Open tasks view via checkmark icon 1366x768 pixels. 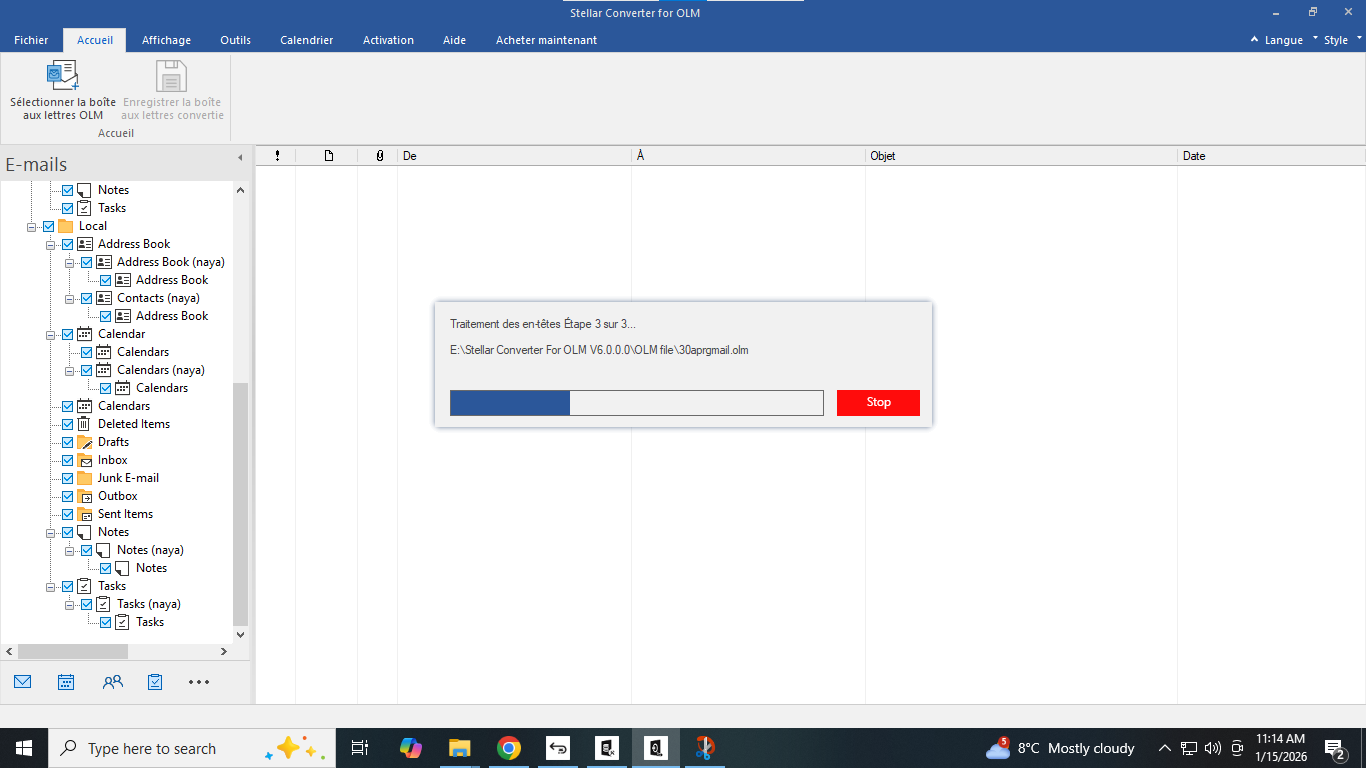[x=155, y=681]
